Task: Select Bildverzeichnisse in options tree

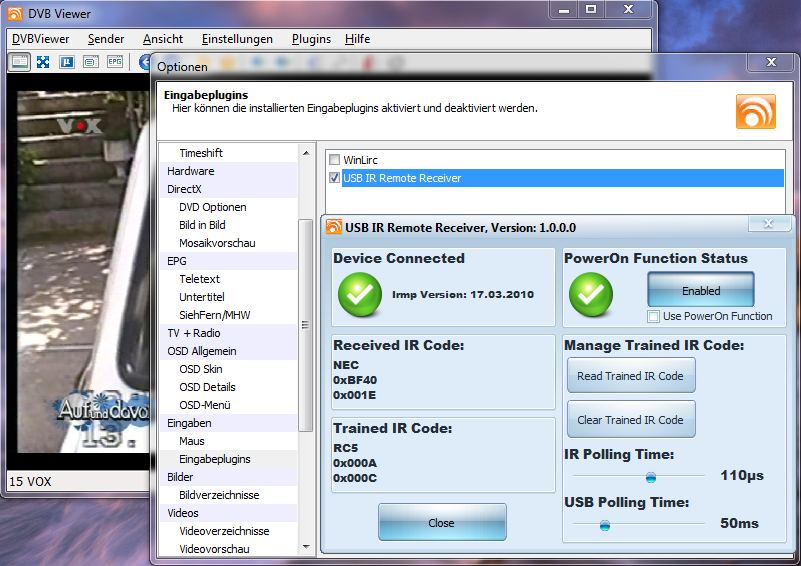Action: 219,495
